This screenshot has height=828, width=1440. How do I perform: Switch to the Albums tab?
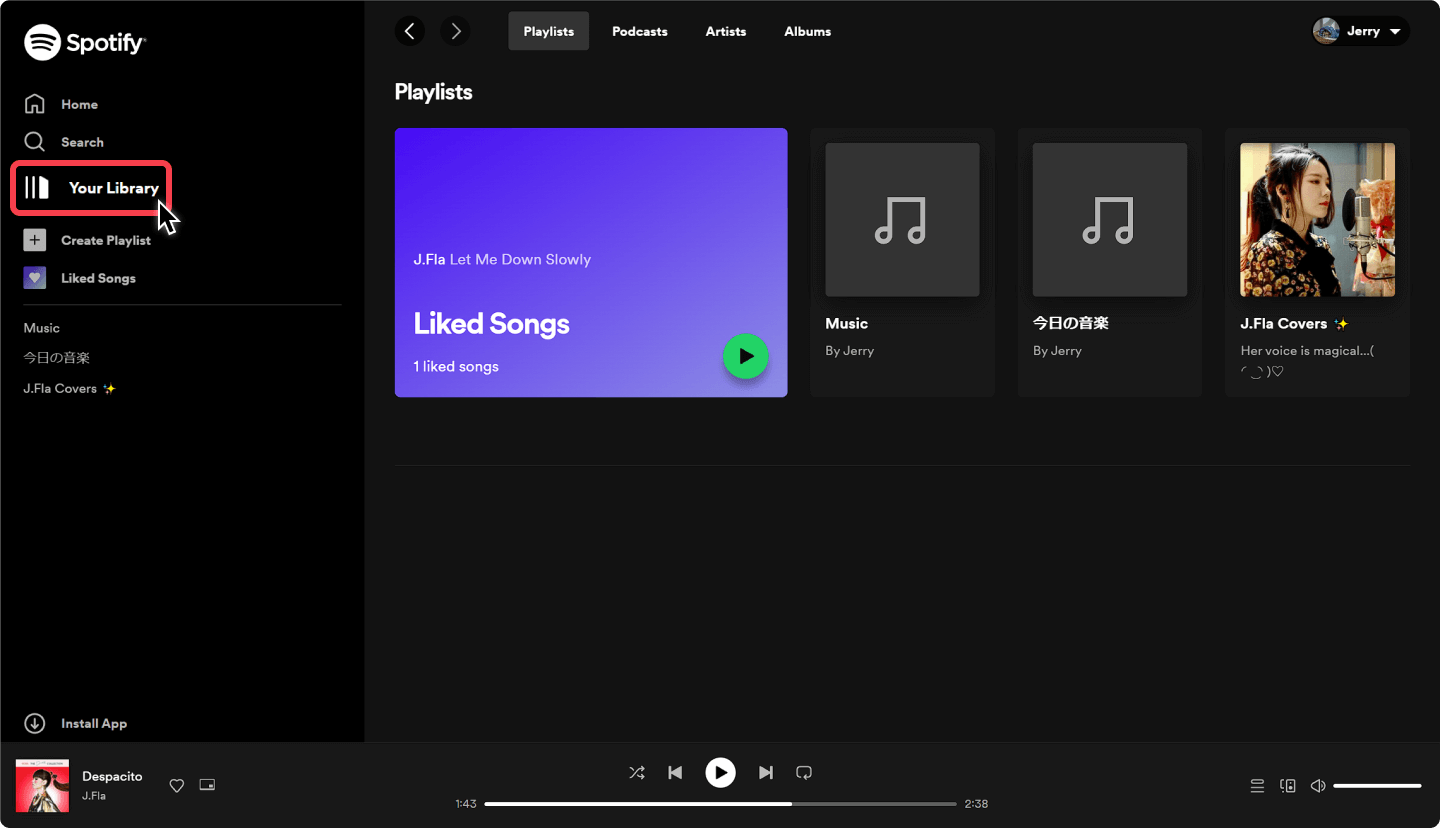[808, 31]
